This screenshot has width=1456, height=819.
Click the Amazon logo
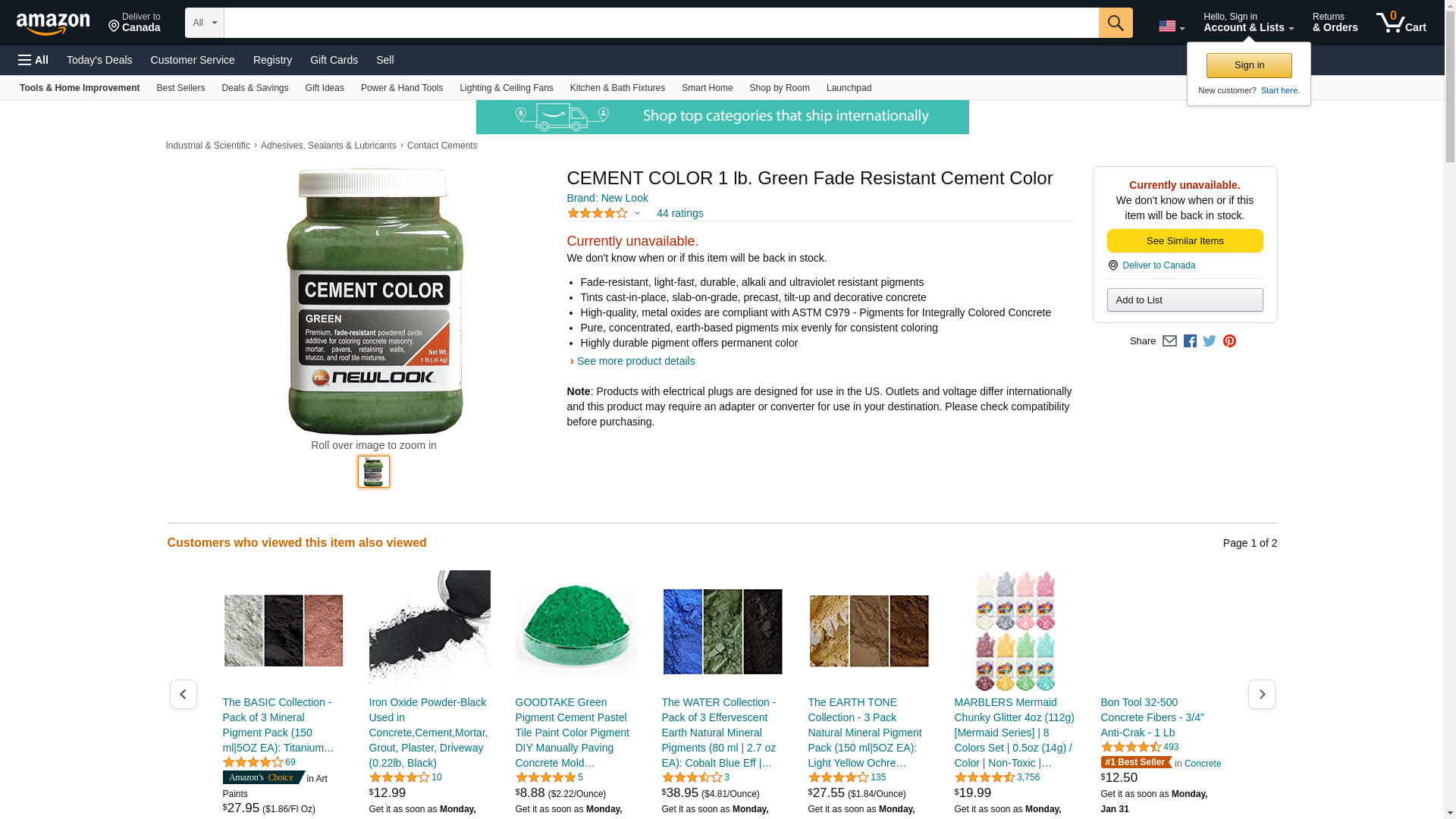[53, 24]
